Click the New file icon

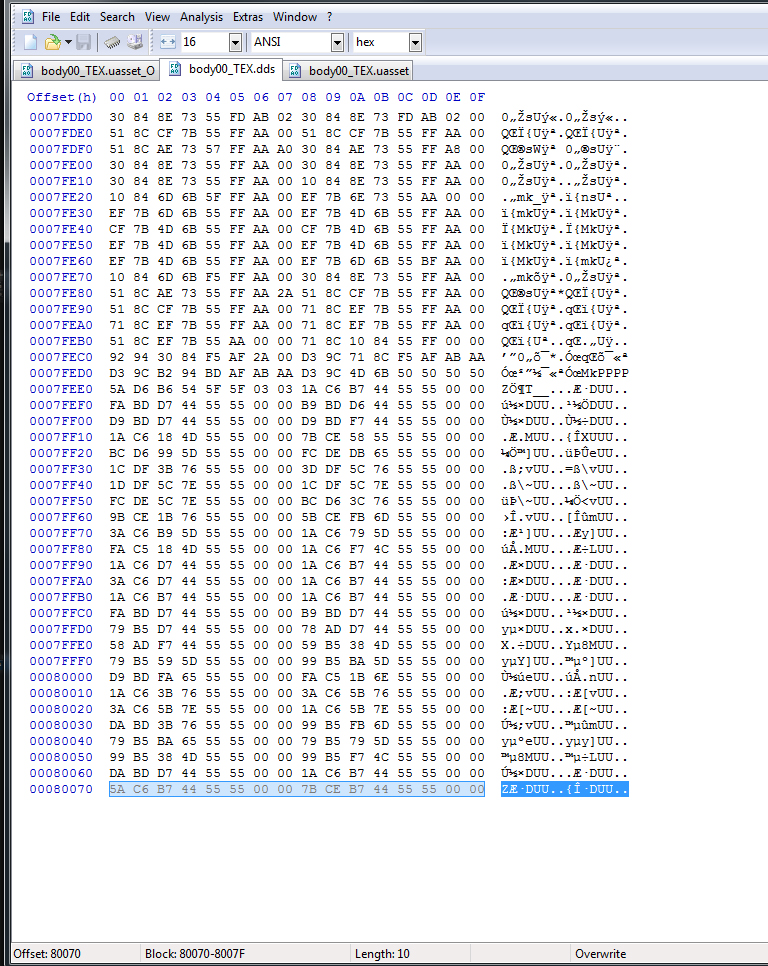[x=31, y=42]
